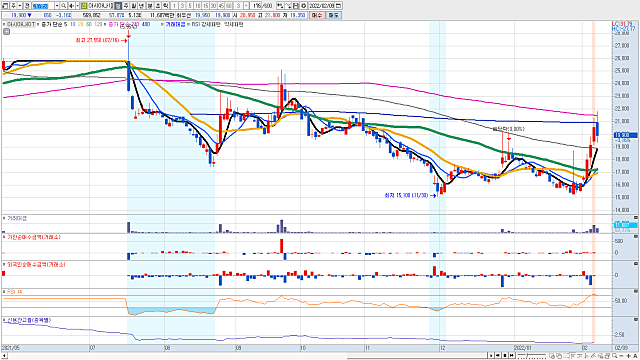Click the chart zoom slider at the bottom
This screenshot has width=640, height=360.
[532, 356]
